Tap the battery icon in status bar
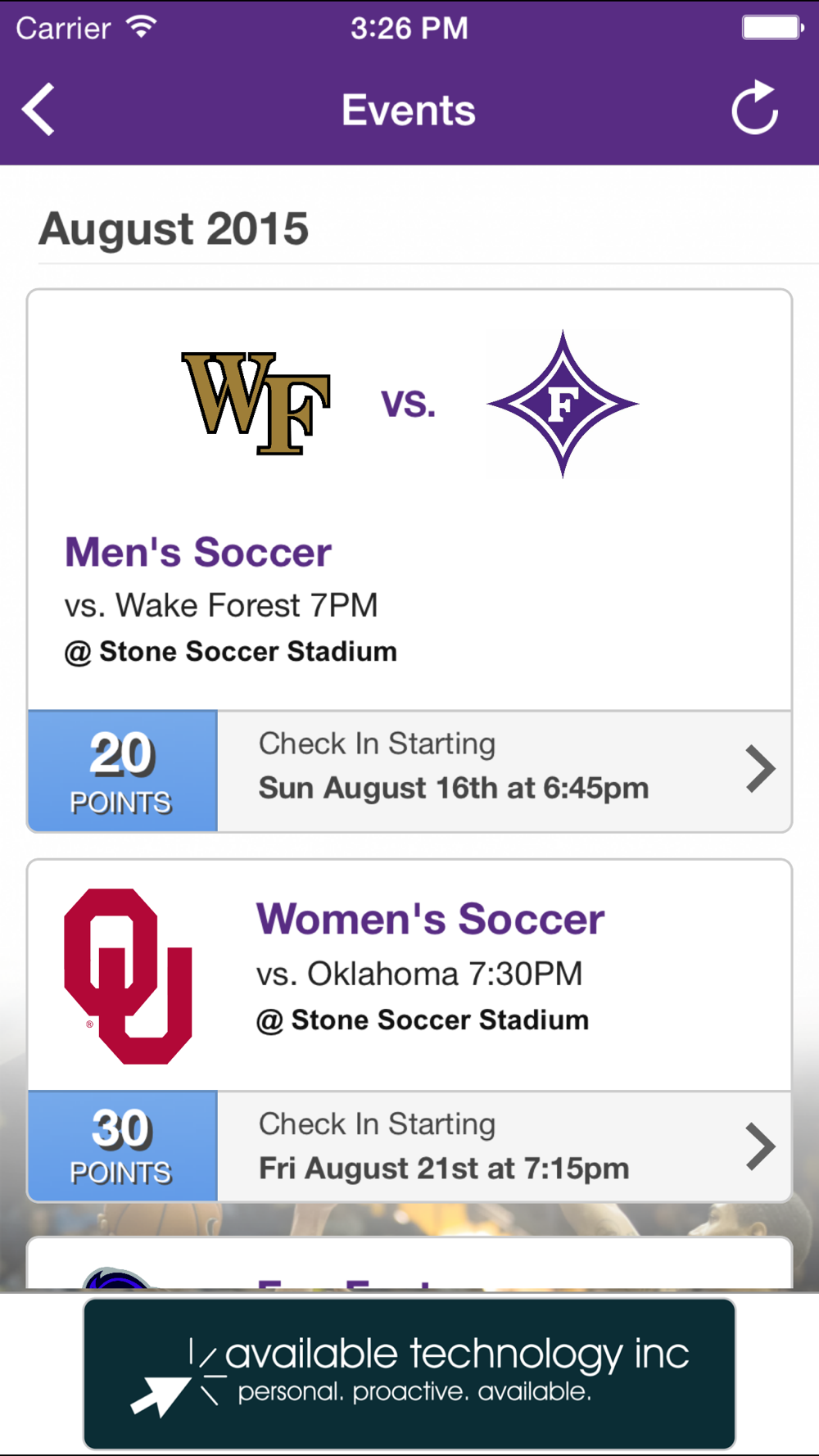This screenshot has height=1456, width=819. coord(771,28)
